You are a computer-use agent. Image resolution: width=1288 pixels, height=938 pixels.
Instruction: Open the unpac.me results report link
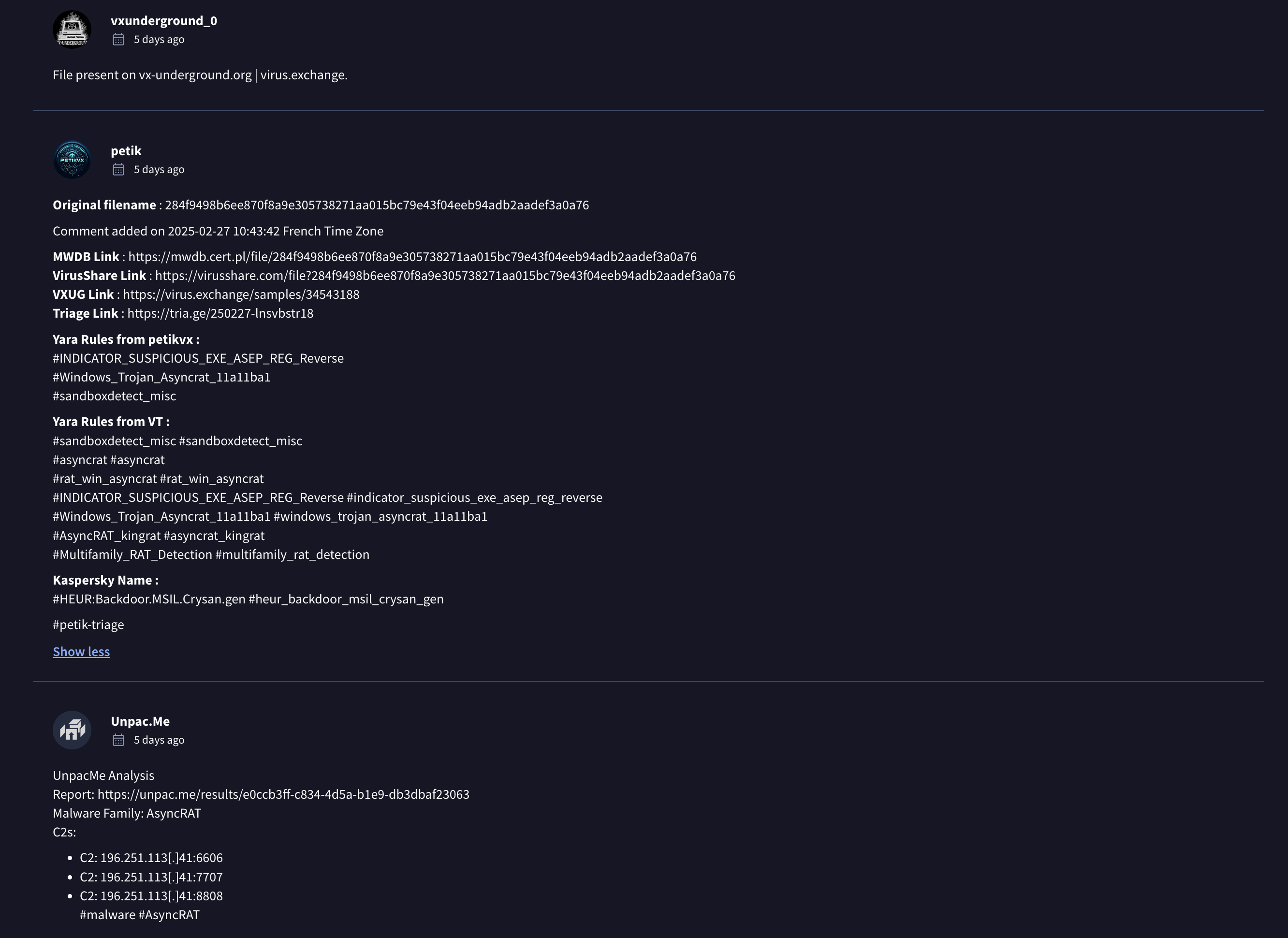coord(283,794)
